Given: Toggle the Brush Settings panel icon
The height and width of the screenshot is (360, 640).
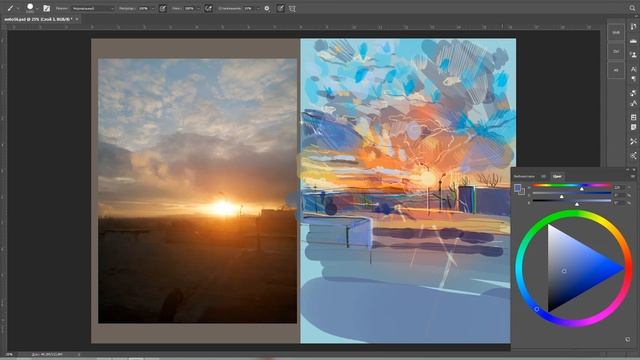Looking at the screenshot, I should (47, 8).
